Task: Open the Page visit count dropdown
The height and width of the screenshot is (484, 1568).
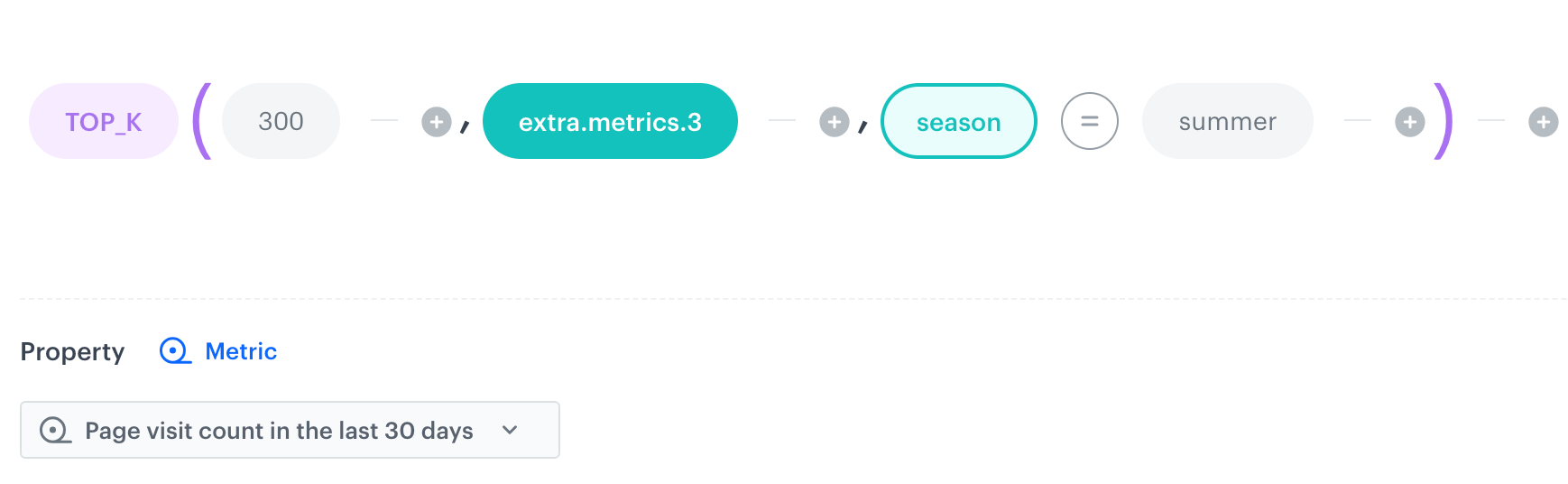Action: [x=280, y=431]
